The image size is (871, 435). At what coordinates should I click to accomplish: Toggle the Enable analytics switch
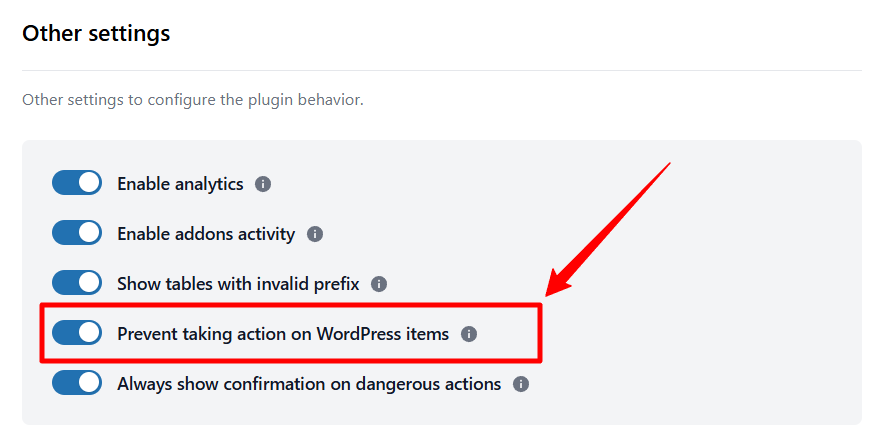(x=77, y=183)
